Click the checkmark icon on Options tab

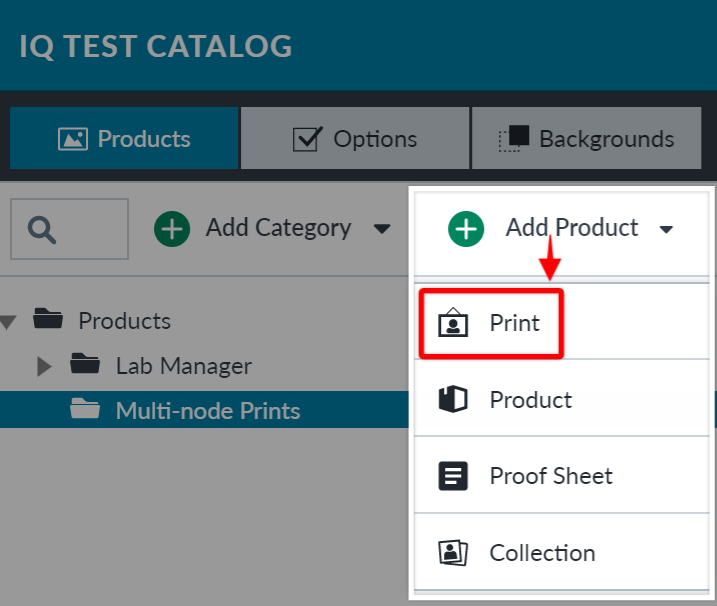307,139
